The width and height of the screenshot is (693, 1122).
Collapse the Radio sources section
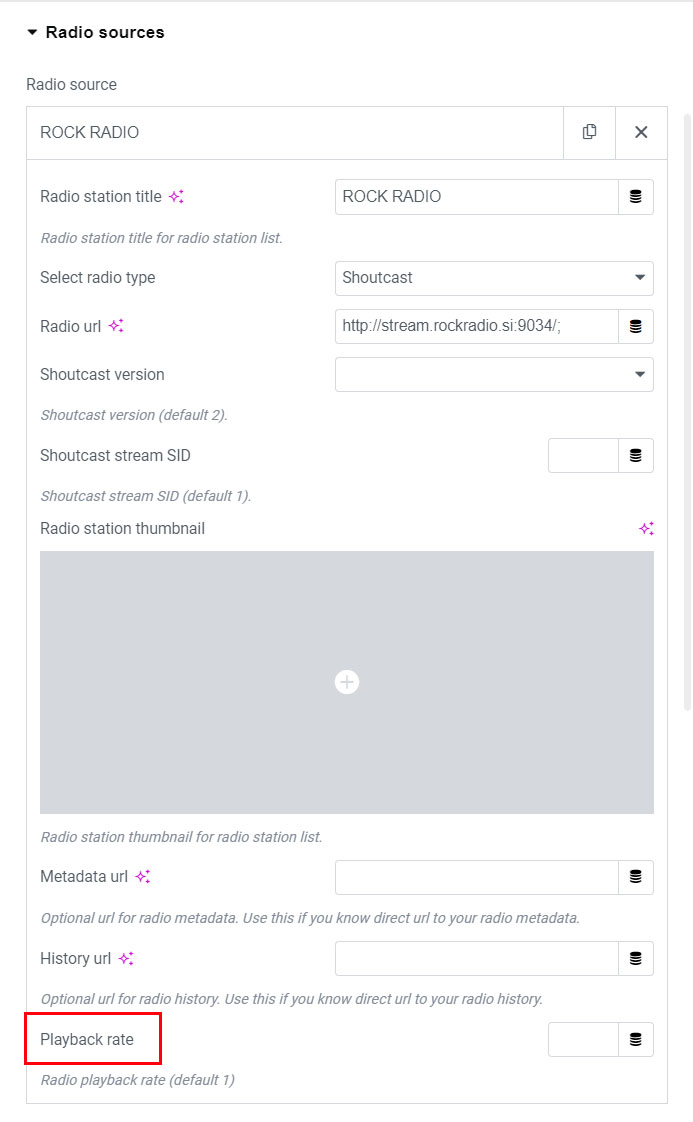(x=33, y=33)
